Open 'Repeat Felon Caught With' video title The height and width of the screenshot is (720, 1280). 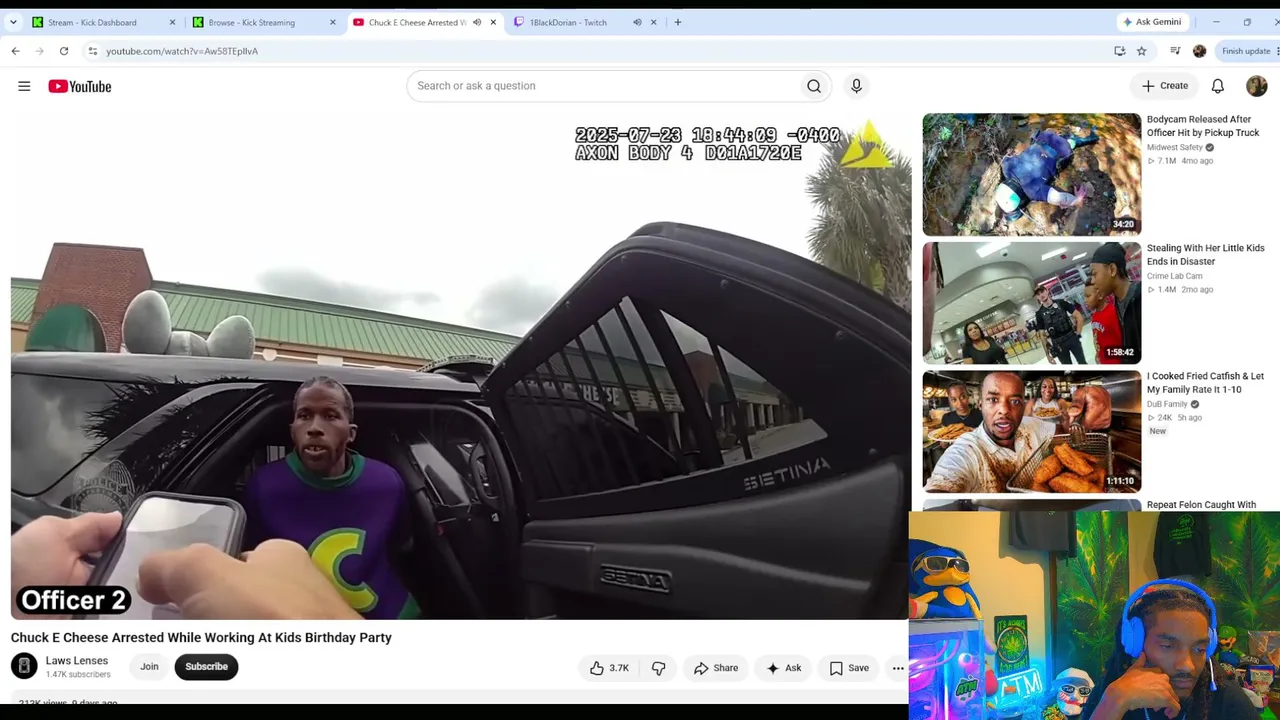1201,505
